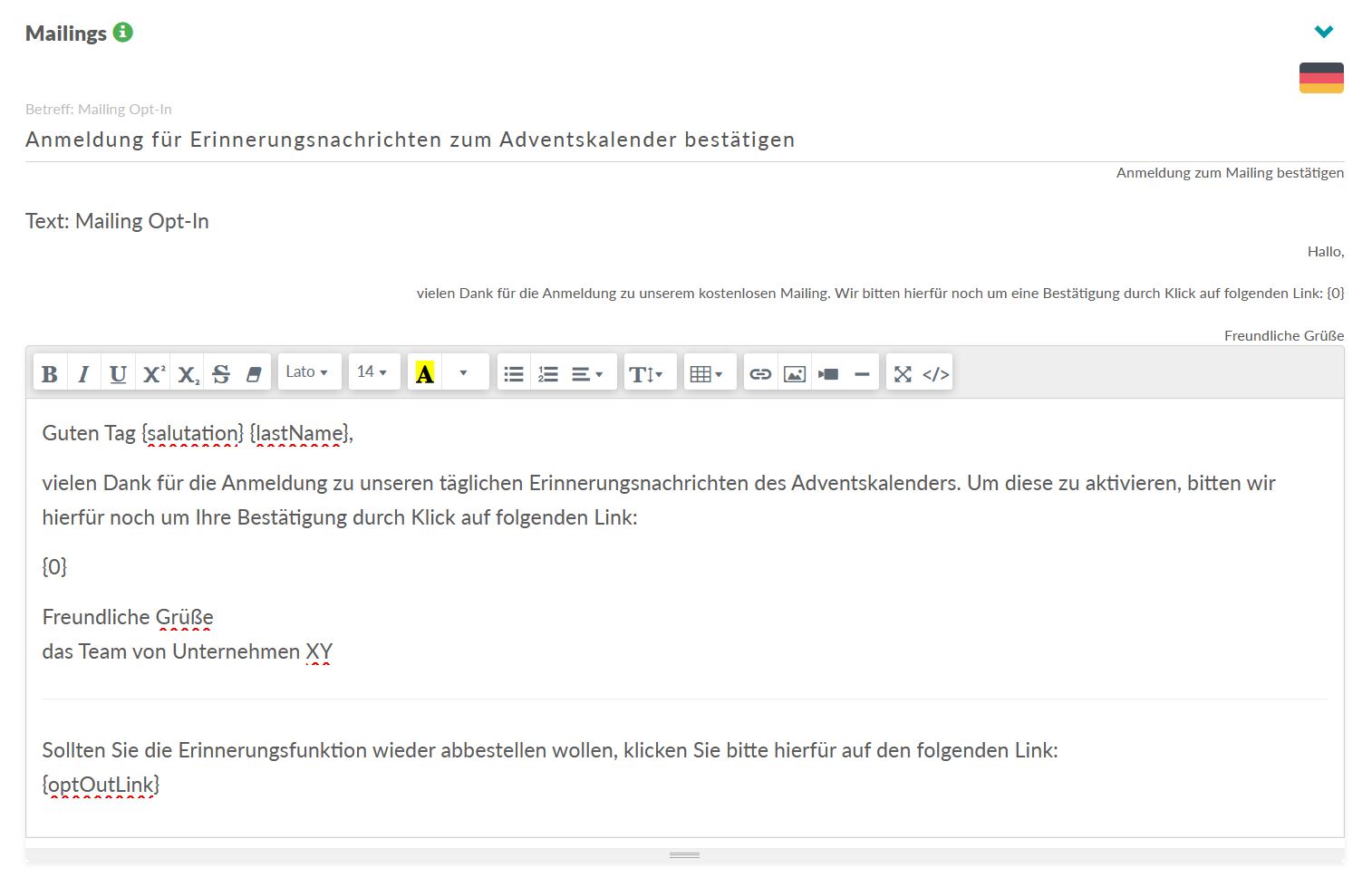
Task: Switch to HTML code view
Action: (936, 373)
